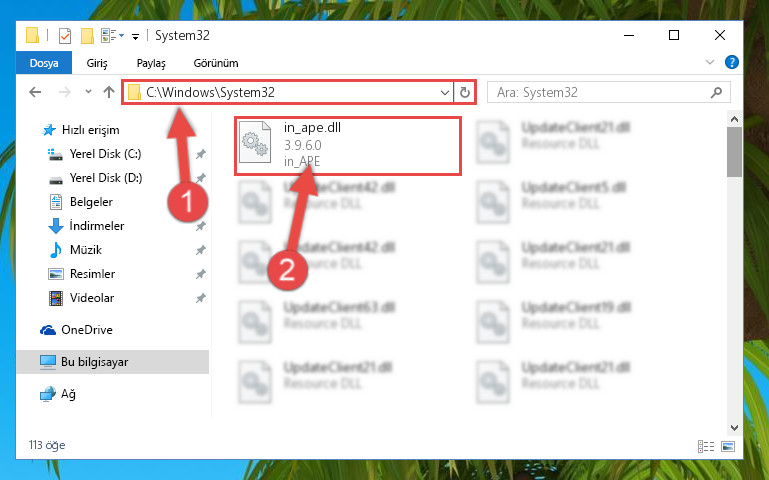
Task: Open recent locations dropdown arrow
Action: [x=88, y=92]
